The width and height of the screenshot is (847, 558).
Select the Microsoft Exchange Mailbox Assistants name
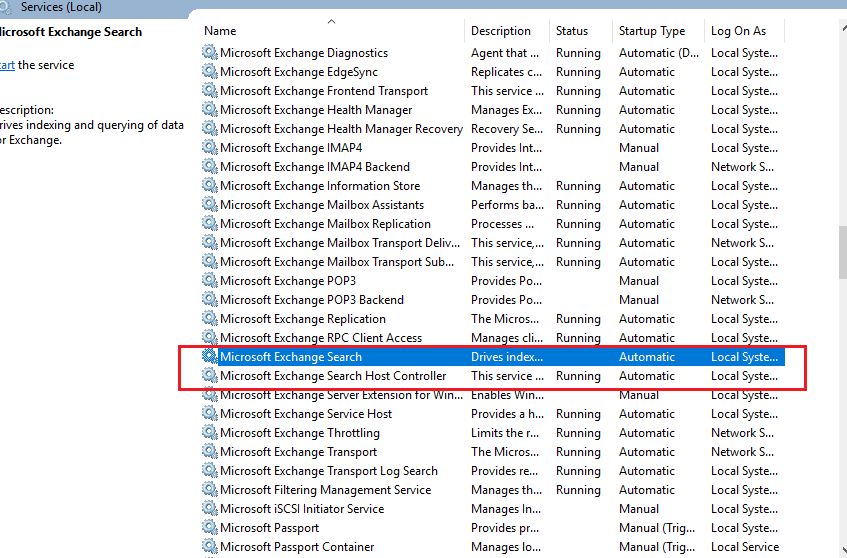[322, 205]
